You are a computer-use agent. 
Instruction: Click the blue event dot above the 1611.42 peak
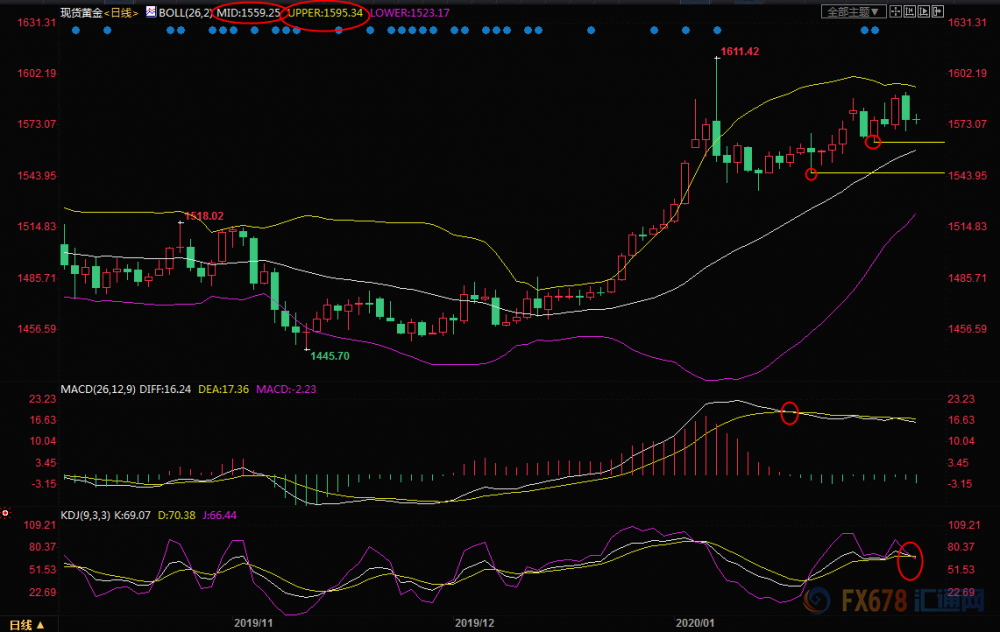[x=717, y=30]
